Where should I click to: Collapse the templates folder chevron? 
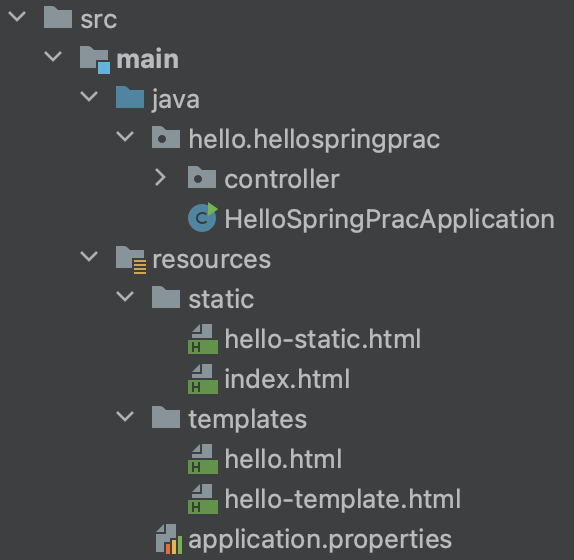click(125, 417)
